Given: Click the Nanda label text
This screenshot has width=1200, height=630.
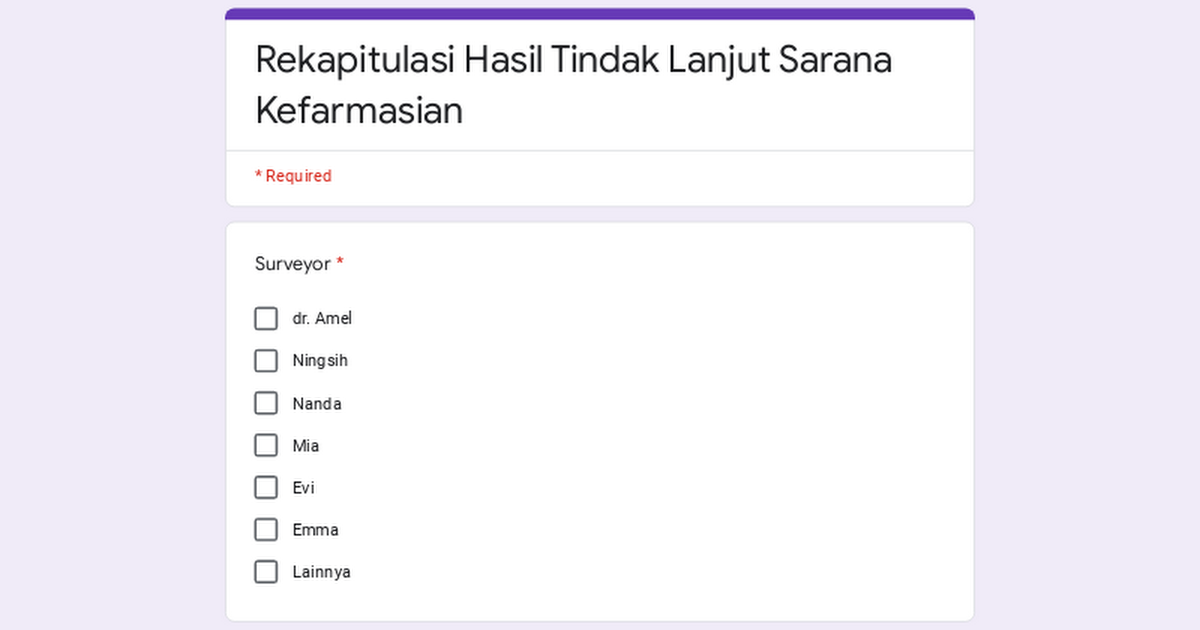Looking at the screenshot, I should 317,403.
